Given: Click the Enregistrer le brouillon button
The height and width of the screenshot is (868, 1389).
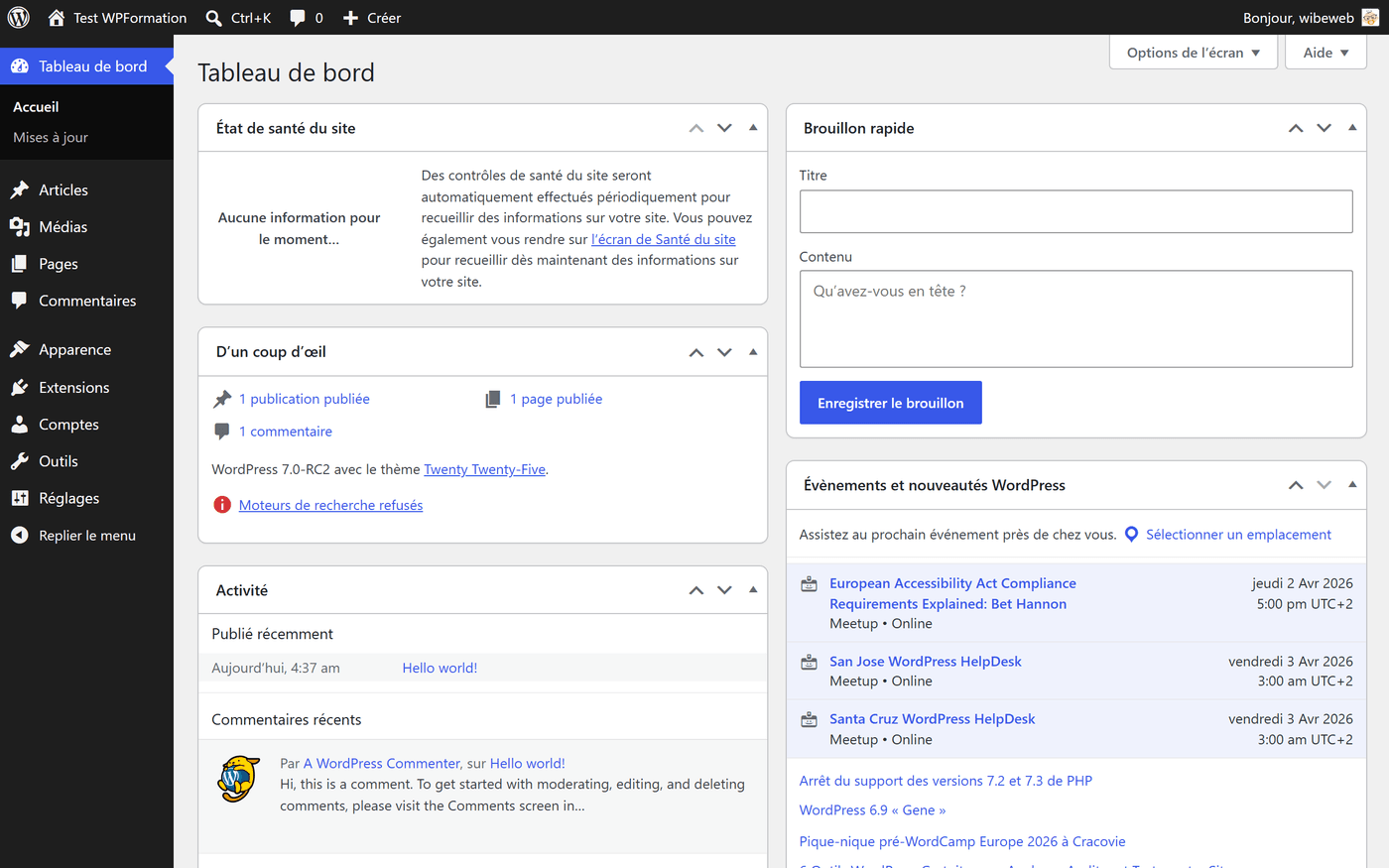Looking at the screenshot, I should point(890,402).
